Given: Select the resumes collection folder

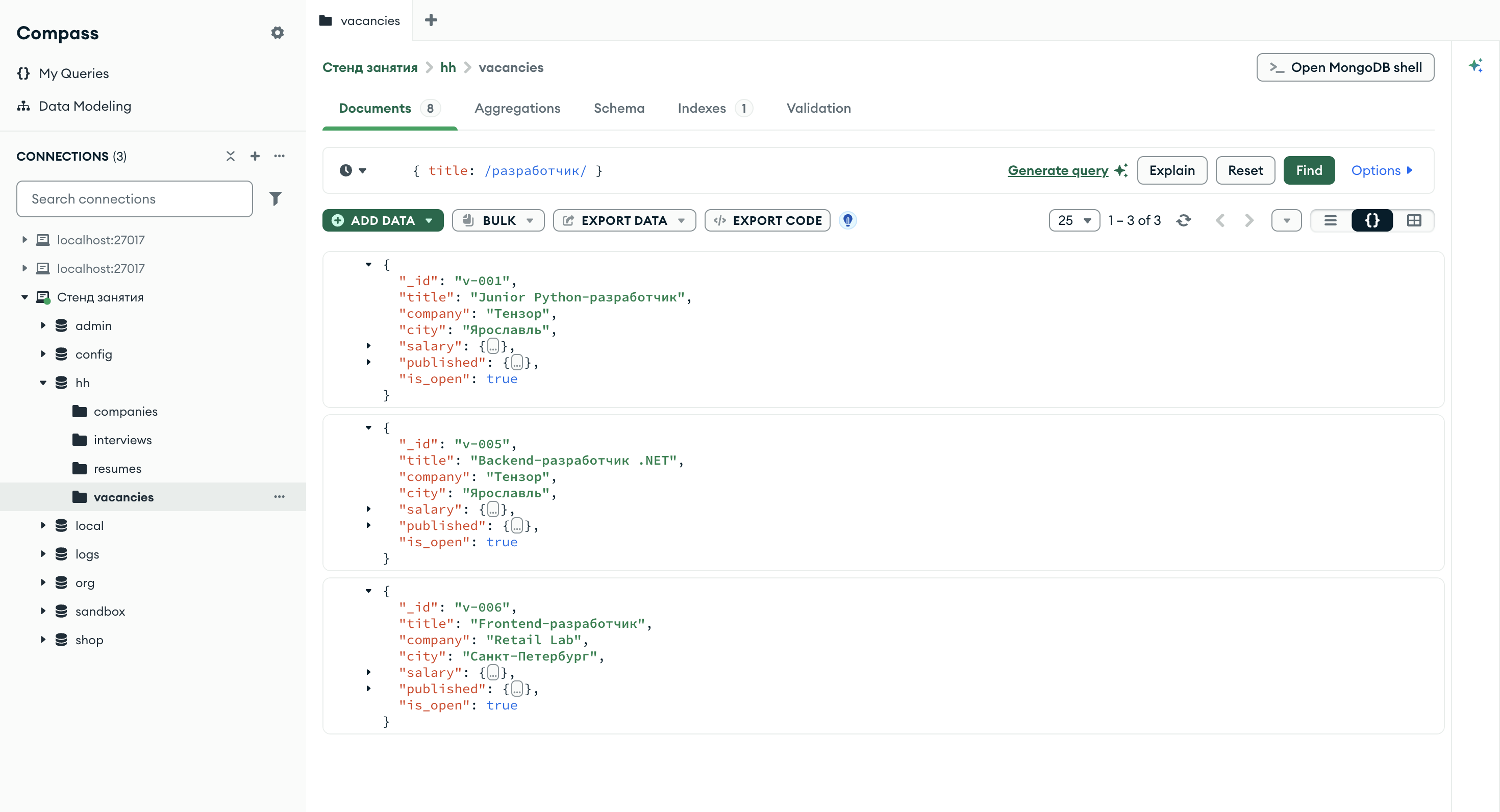Looking at the screenshot, I should (x=118, y=469).
